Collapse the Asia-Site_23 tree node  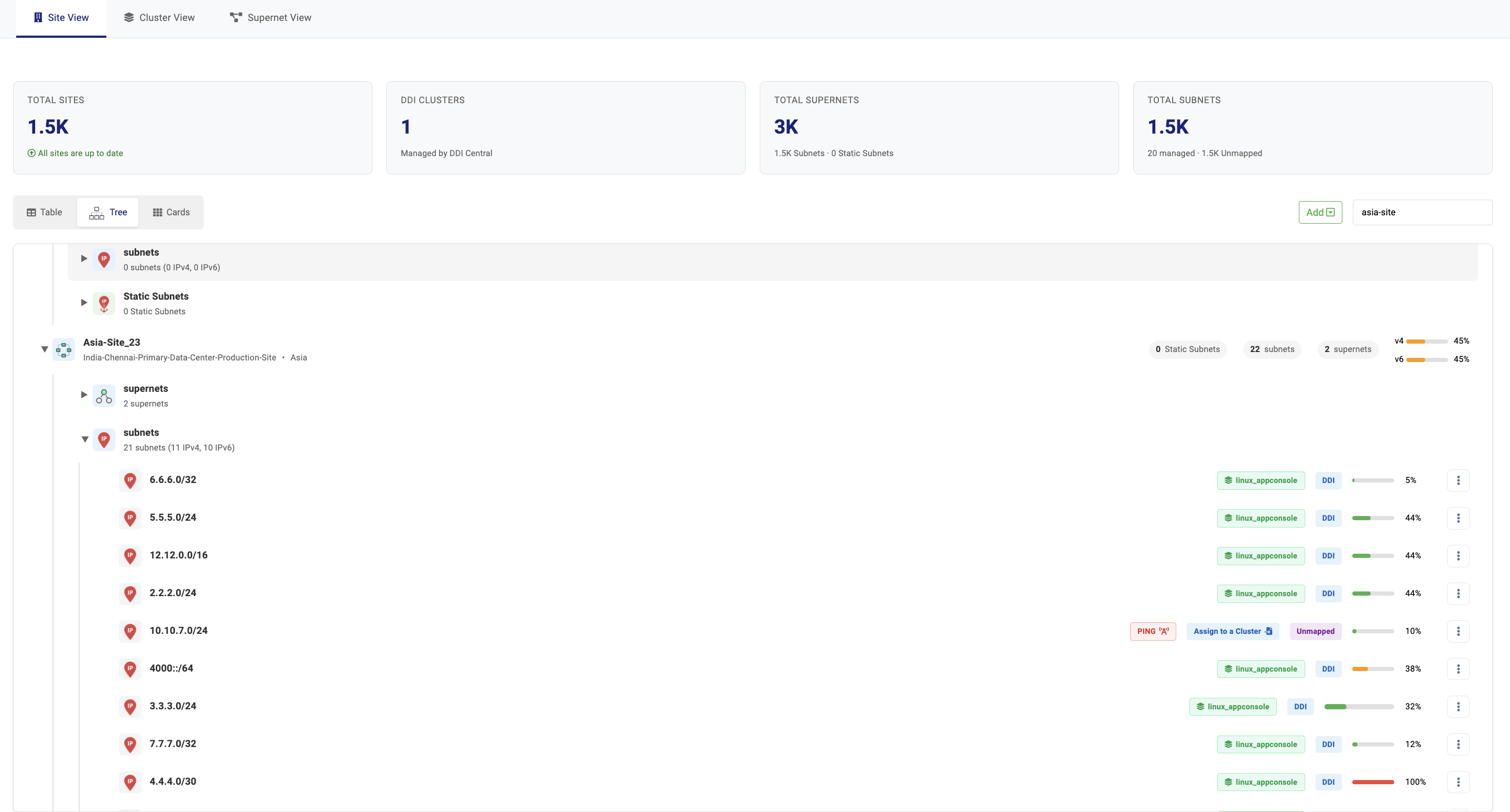pos(45,349)
